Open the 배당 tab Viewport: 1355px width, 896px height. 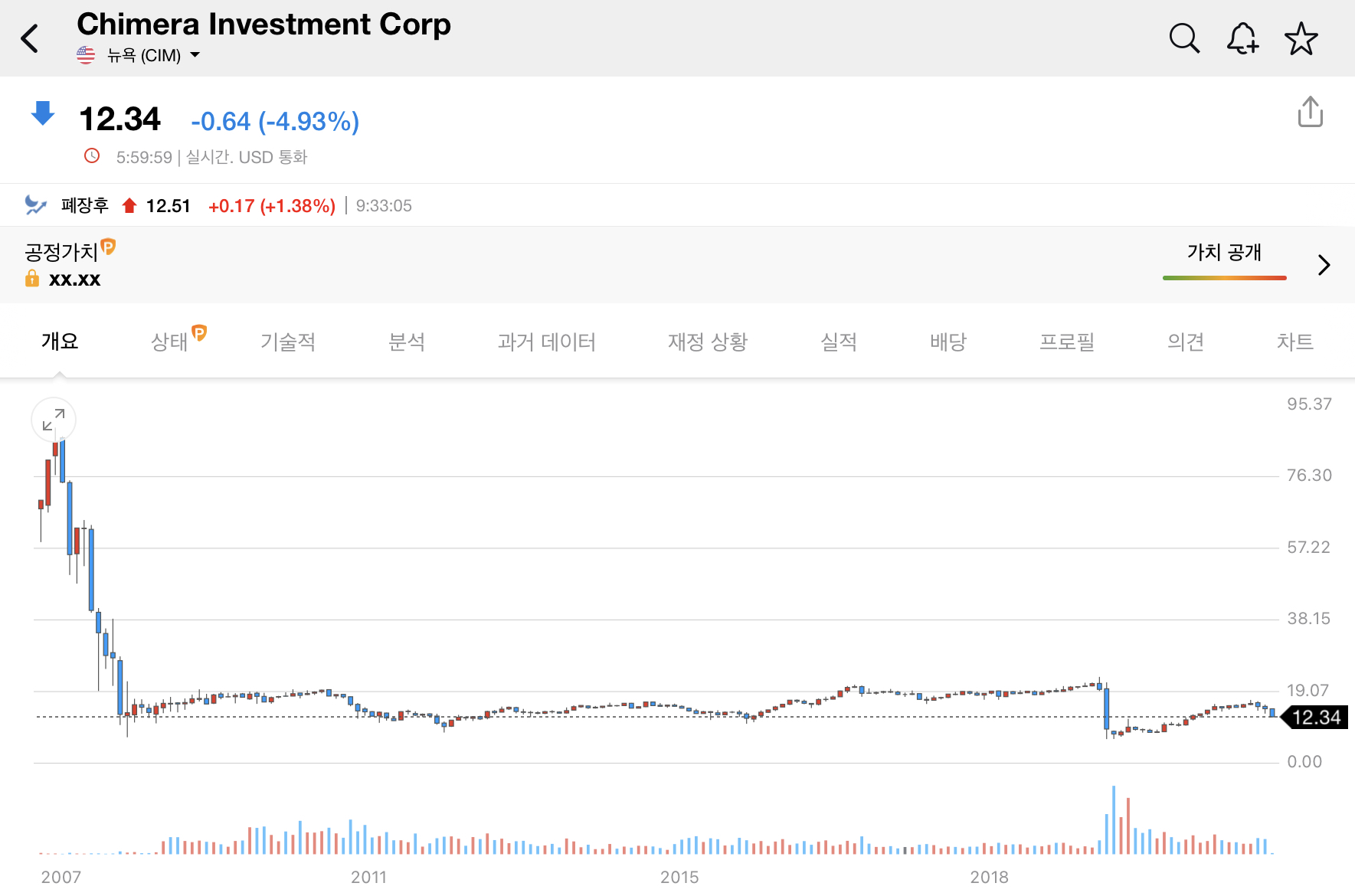948,342
